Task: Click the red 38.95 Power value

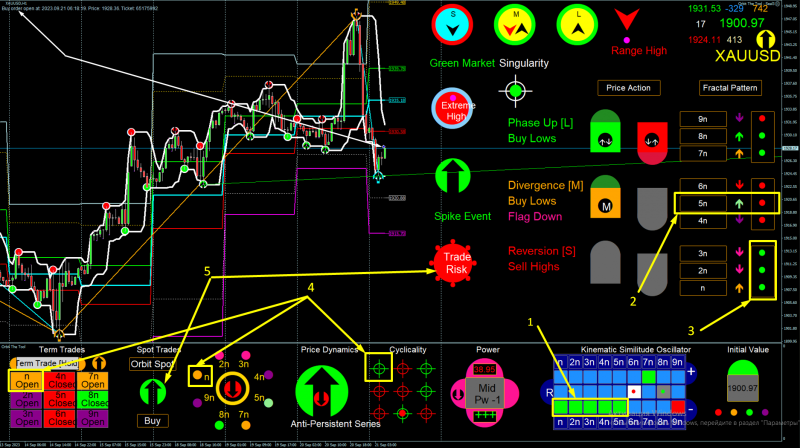Action: point(485,369)
